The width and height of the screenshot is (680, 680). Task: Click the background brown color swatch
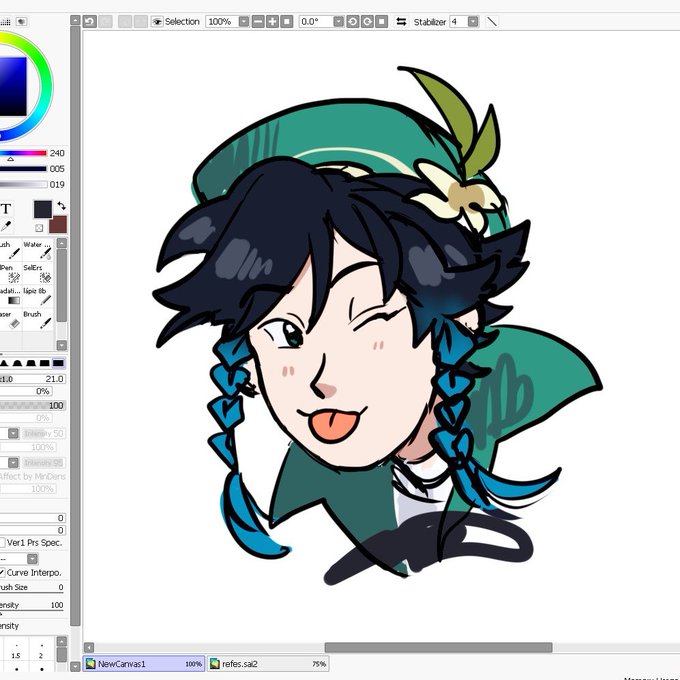(59, 225)
